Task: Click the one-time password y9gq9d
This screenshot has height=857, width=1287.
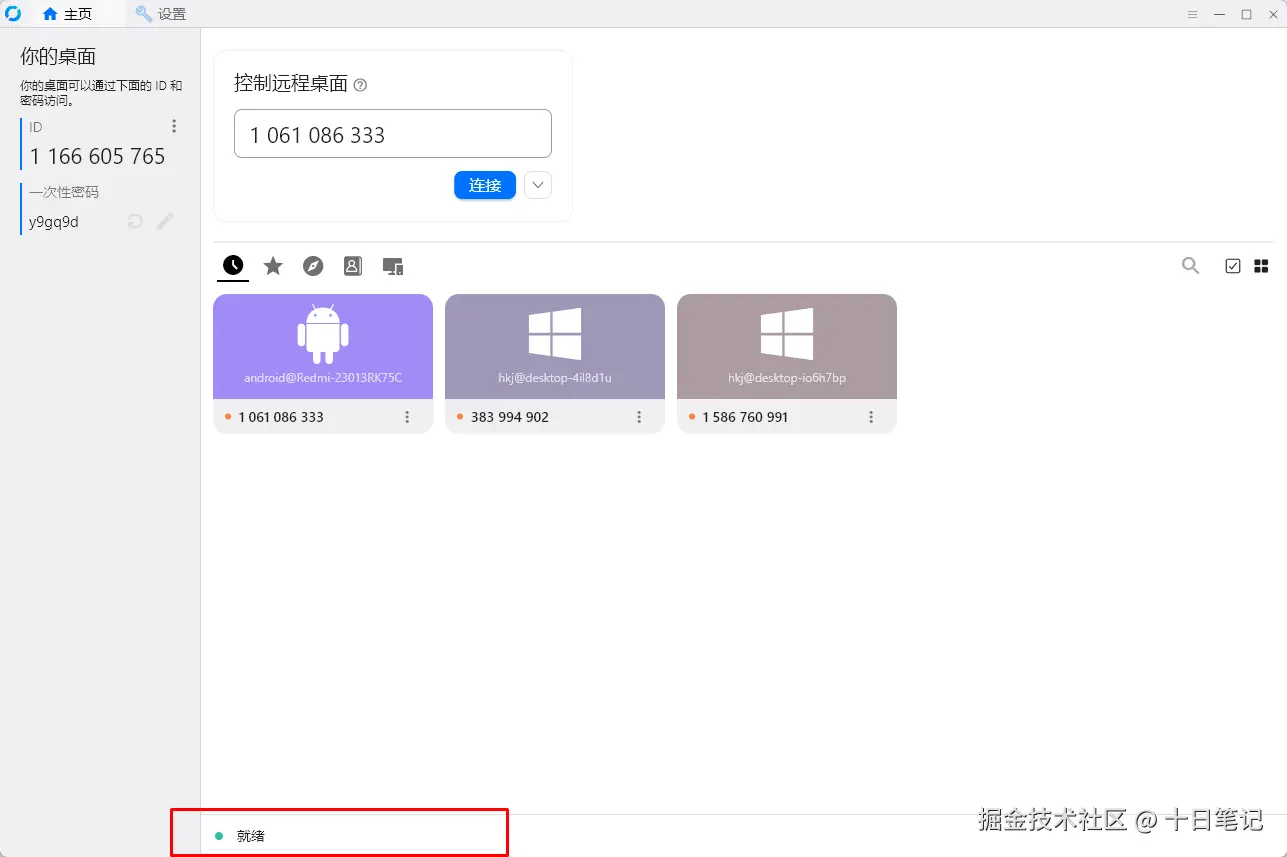Action: pyautogui.click(x=54, y=222)
